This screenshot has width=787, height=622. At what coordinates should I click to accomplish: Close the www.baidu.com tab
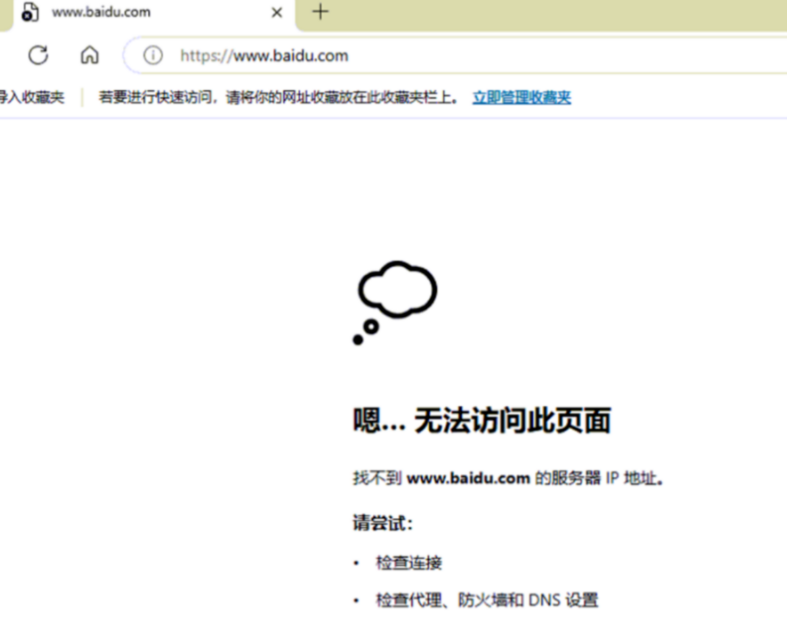coord(277,13)
